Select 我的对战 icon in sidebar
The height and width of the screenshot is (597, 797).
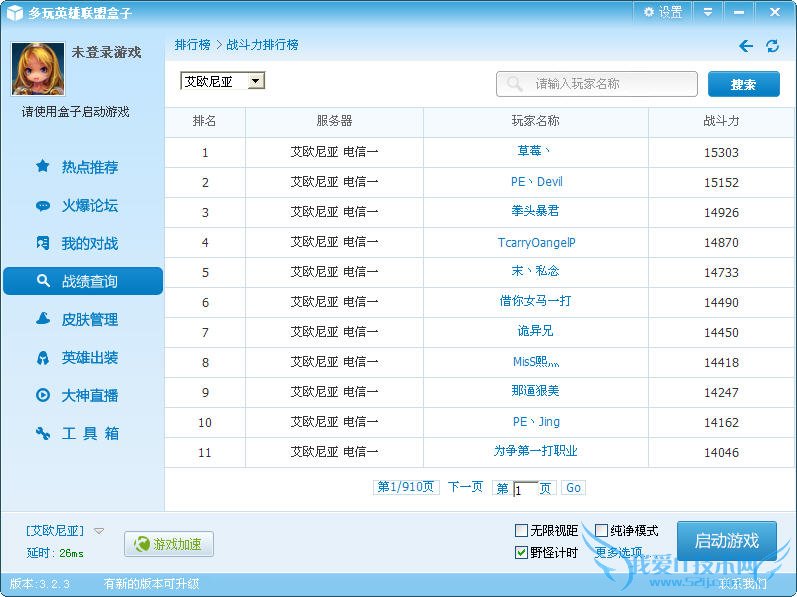pyautogui.click(x=43, y=243)
